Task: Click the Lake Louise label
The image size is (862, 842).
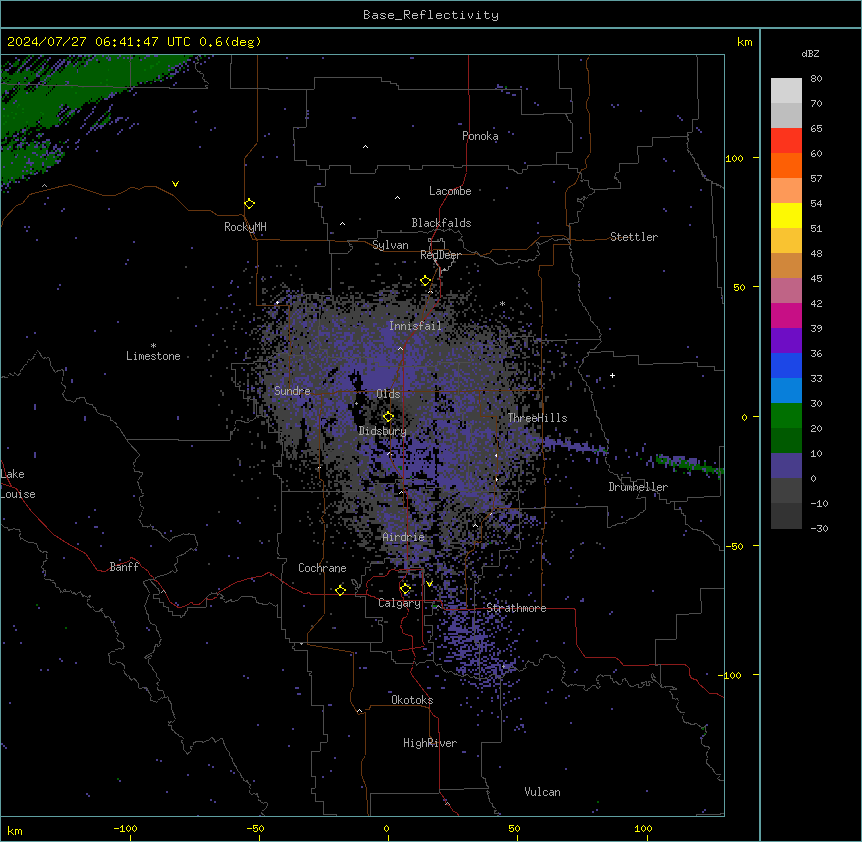Action: 16,484
